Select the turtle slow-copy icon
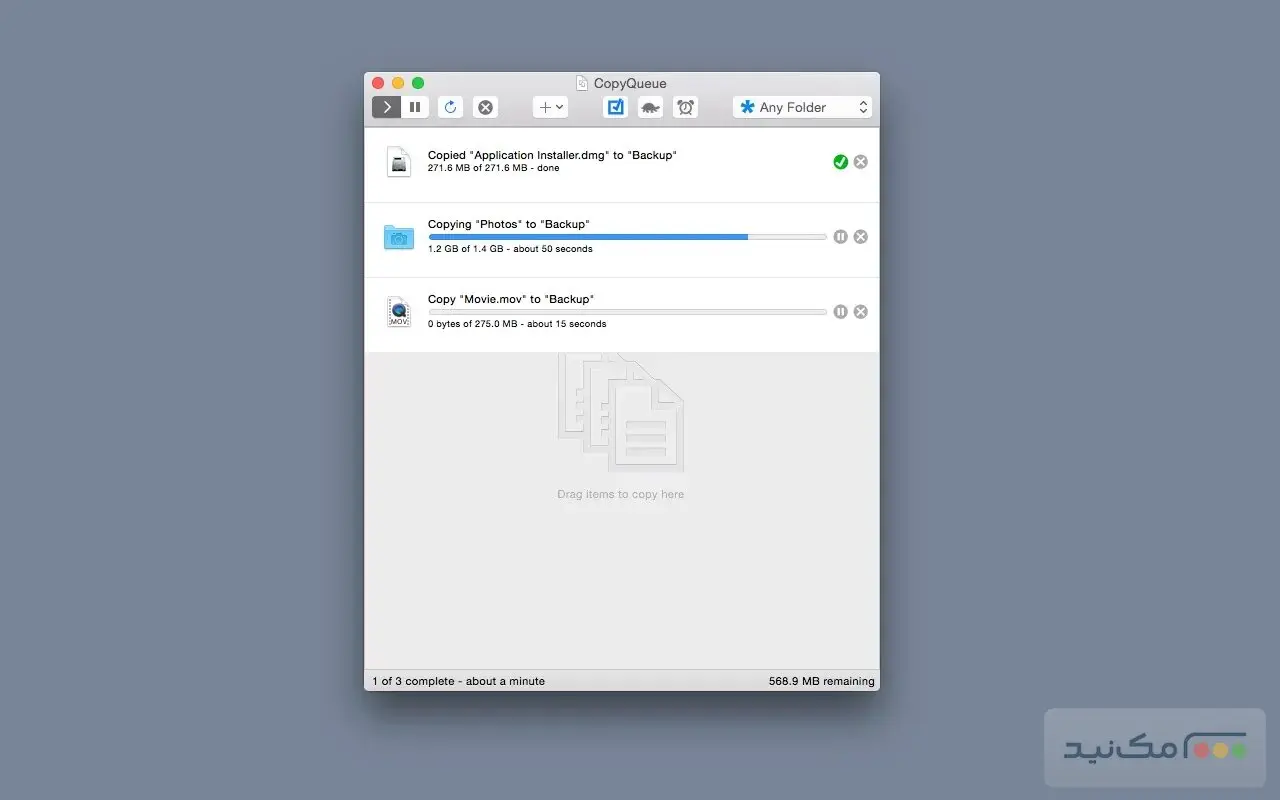The height and width of the screenshot is (800, 1280). (x=650, y=107)
